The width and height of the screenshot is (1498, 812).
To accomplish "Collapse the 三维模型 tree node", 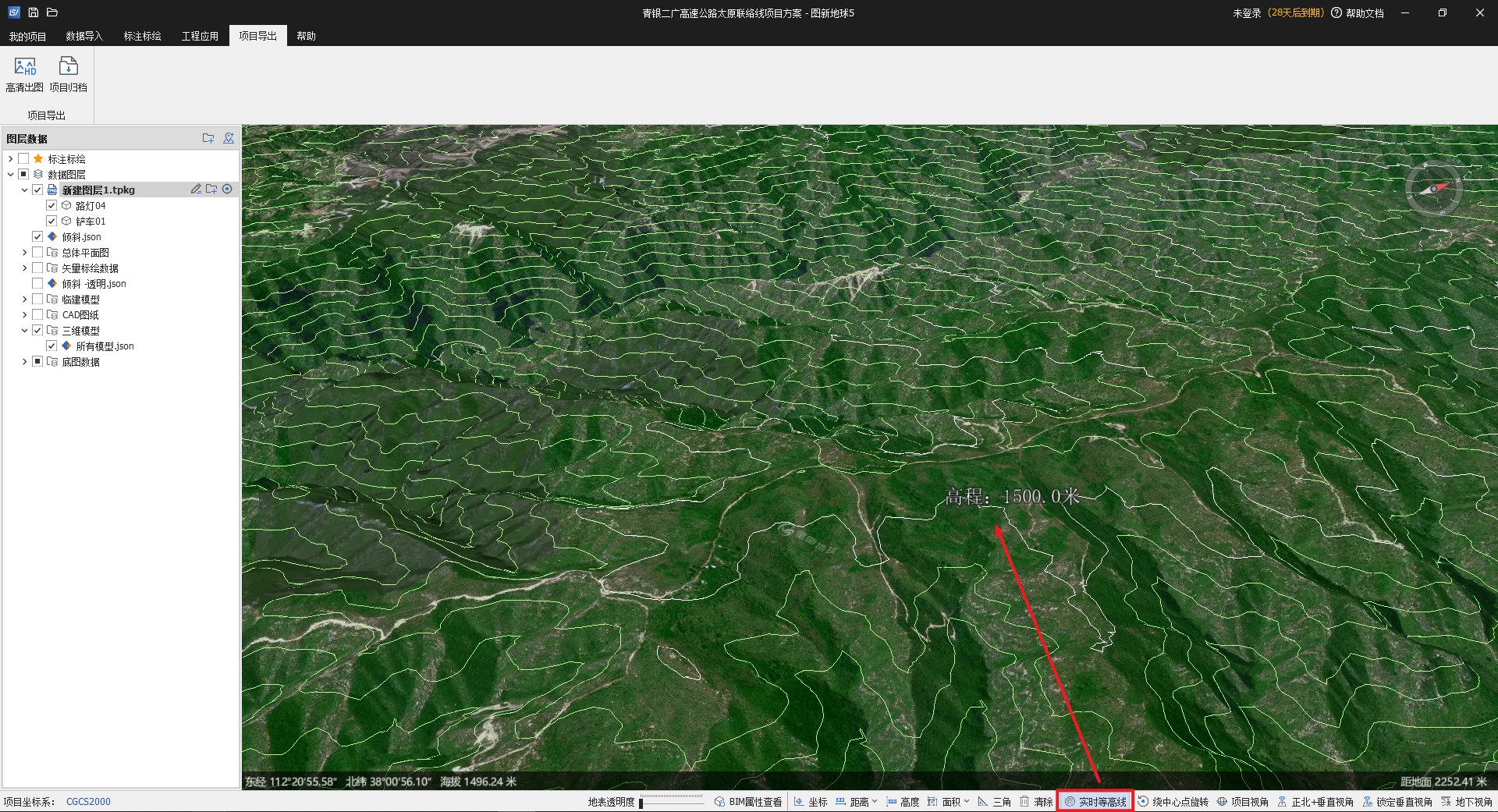I will [24, 331].
